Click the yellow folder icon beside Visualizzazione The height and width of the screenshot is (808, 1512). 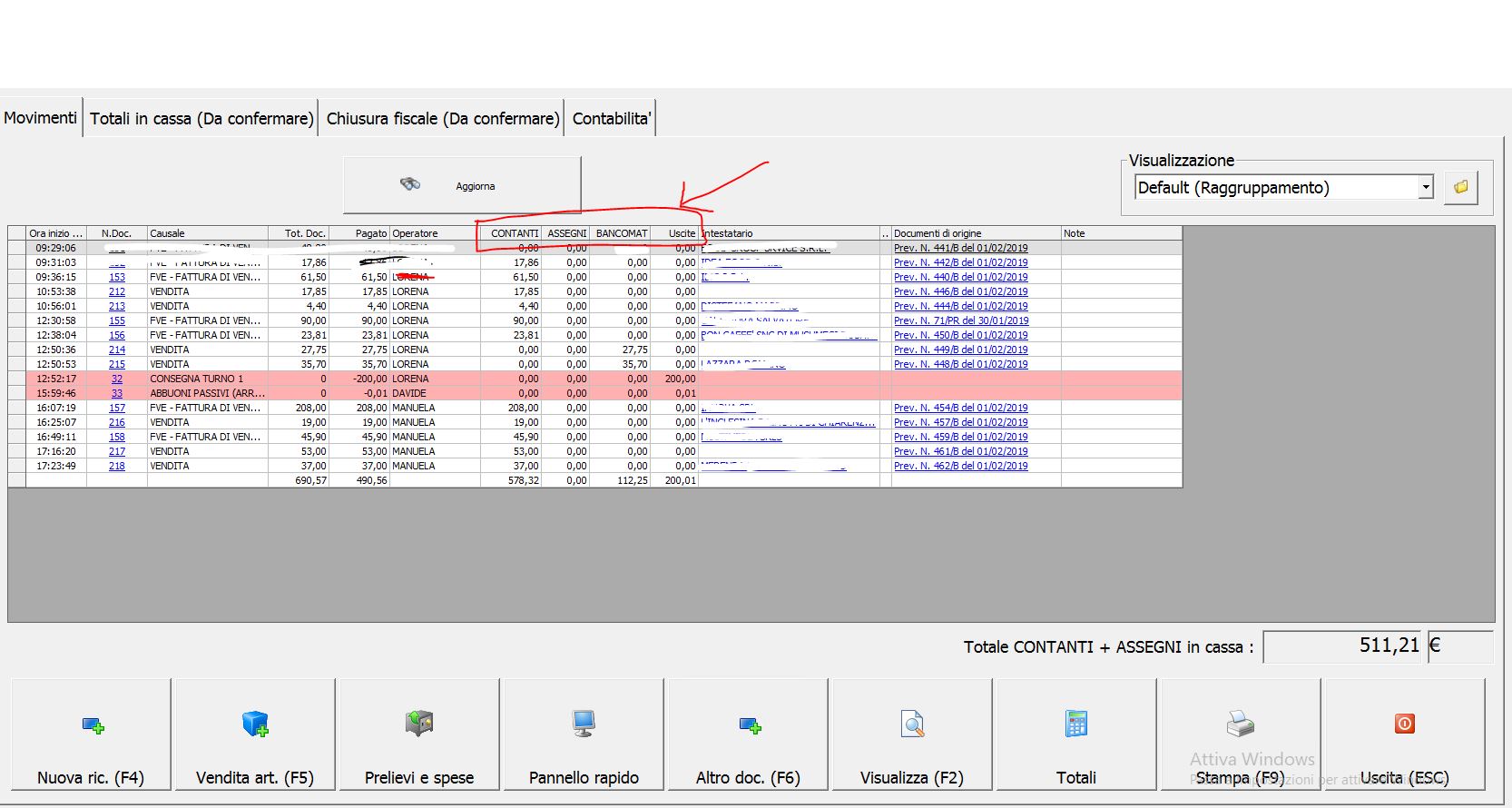tap(1460, 187)
